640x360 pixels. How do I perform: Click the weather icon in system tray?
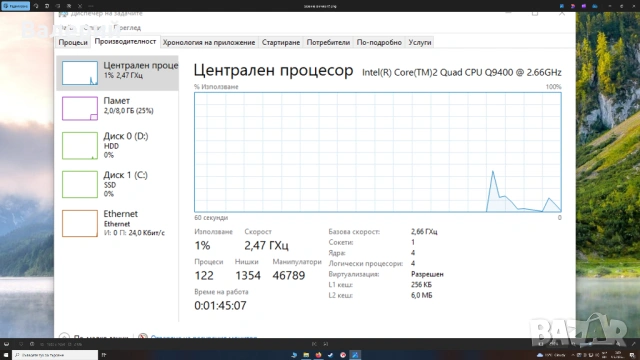pos(540,355)
